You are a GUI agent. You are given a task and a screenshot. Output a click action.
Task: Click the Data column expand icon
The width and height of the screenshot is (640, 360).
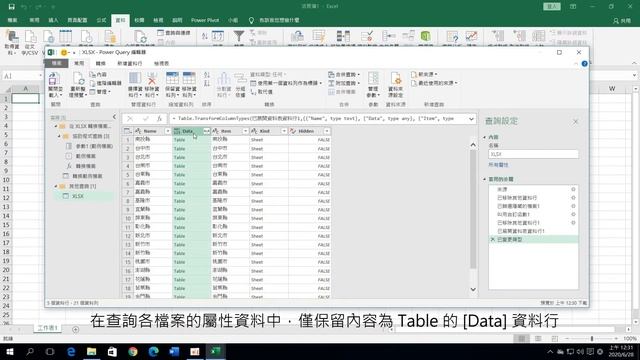click(x=207, y=131)
